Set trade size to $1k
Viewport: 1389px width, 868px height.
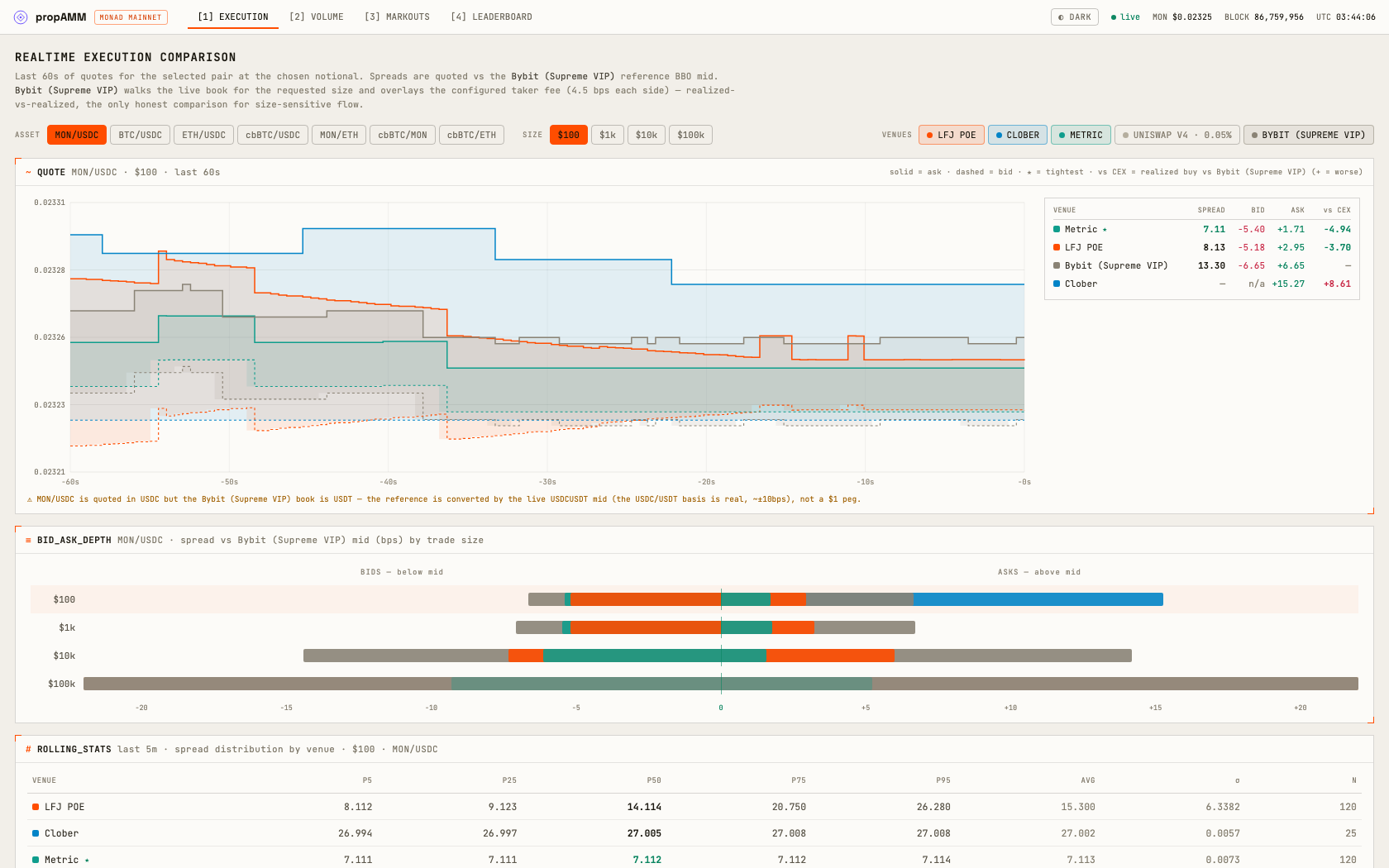[x=608, y=135]
